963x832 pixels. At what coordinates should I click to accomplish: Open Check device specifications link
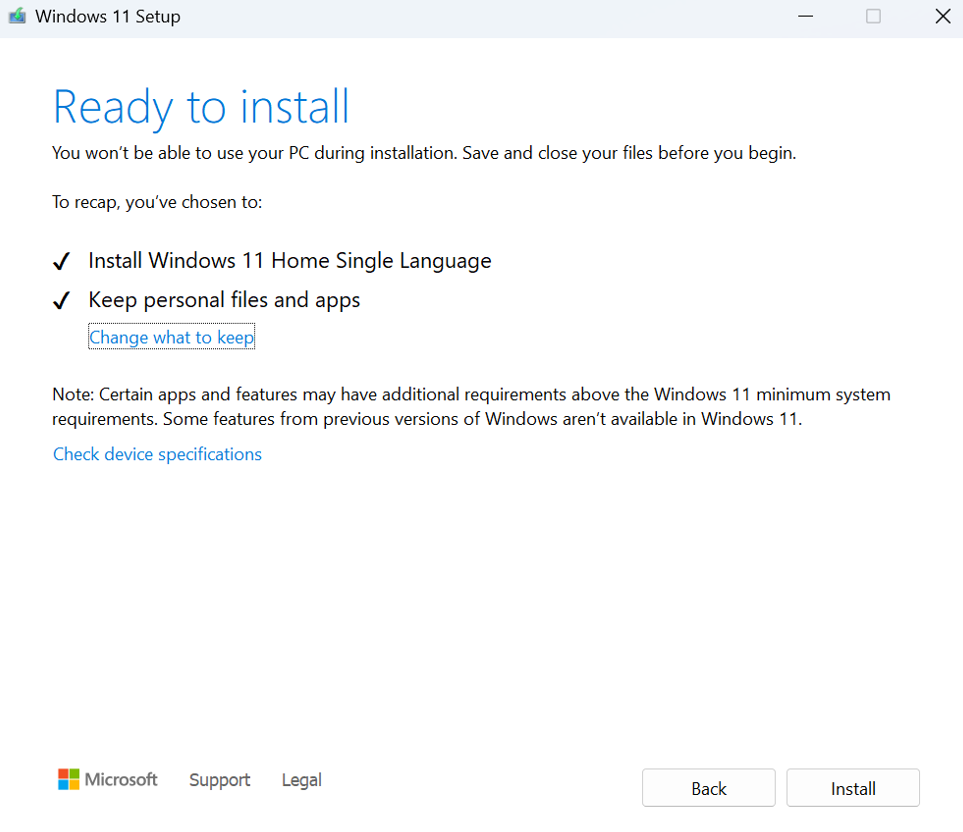pos(157,454)
